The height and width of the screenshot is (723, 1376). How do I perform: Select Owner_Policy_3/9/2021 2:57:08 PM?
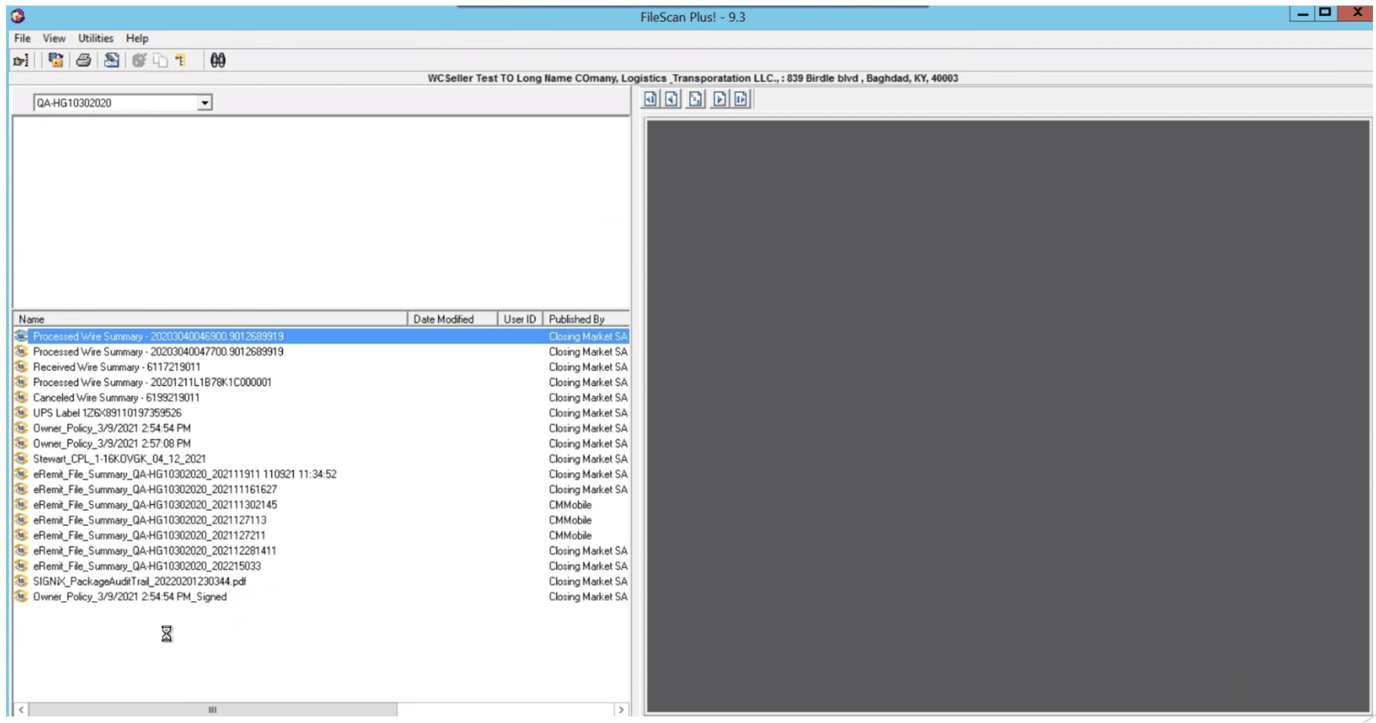click(x=112, y=443)
